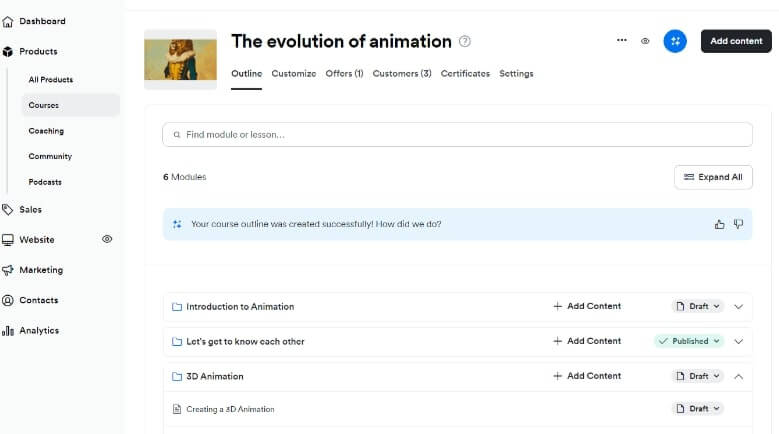
Task: Expand the Introduction to Animation module
Action: 738,307
